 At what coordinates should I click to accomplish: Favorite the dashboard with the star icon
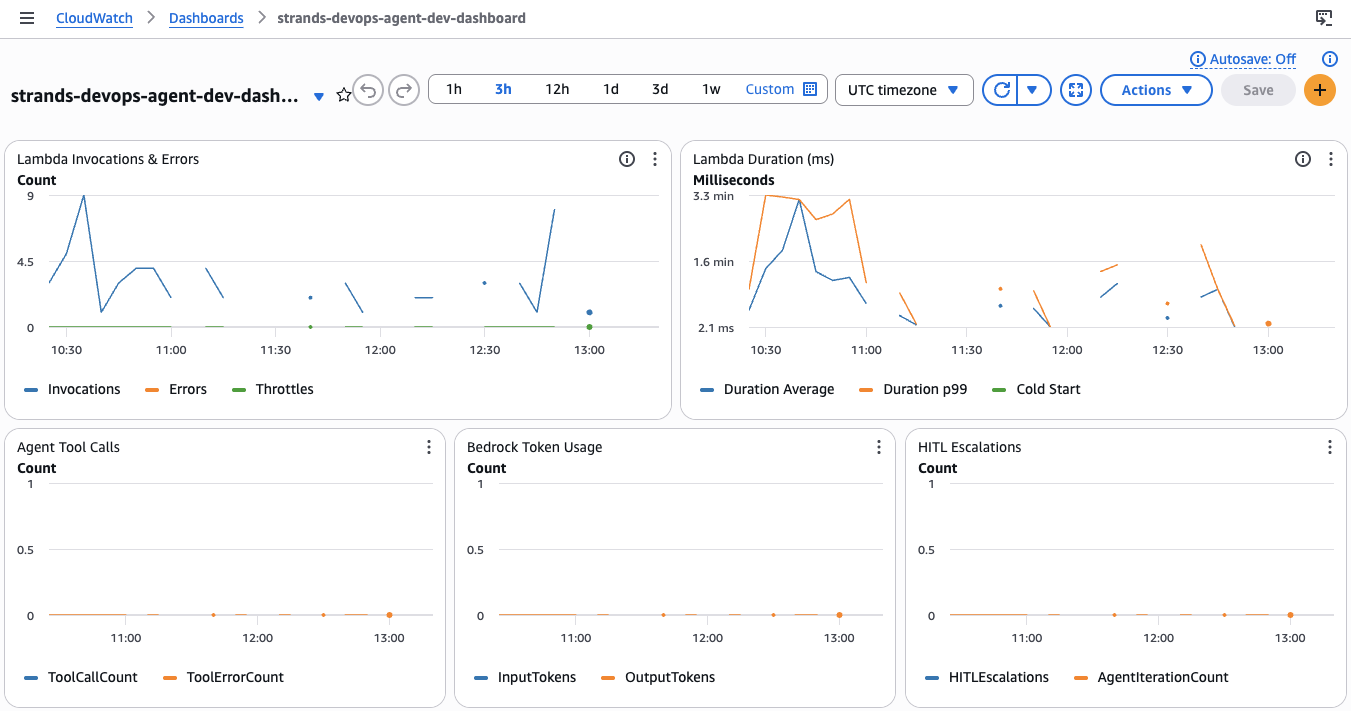[x=343, y=95]
